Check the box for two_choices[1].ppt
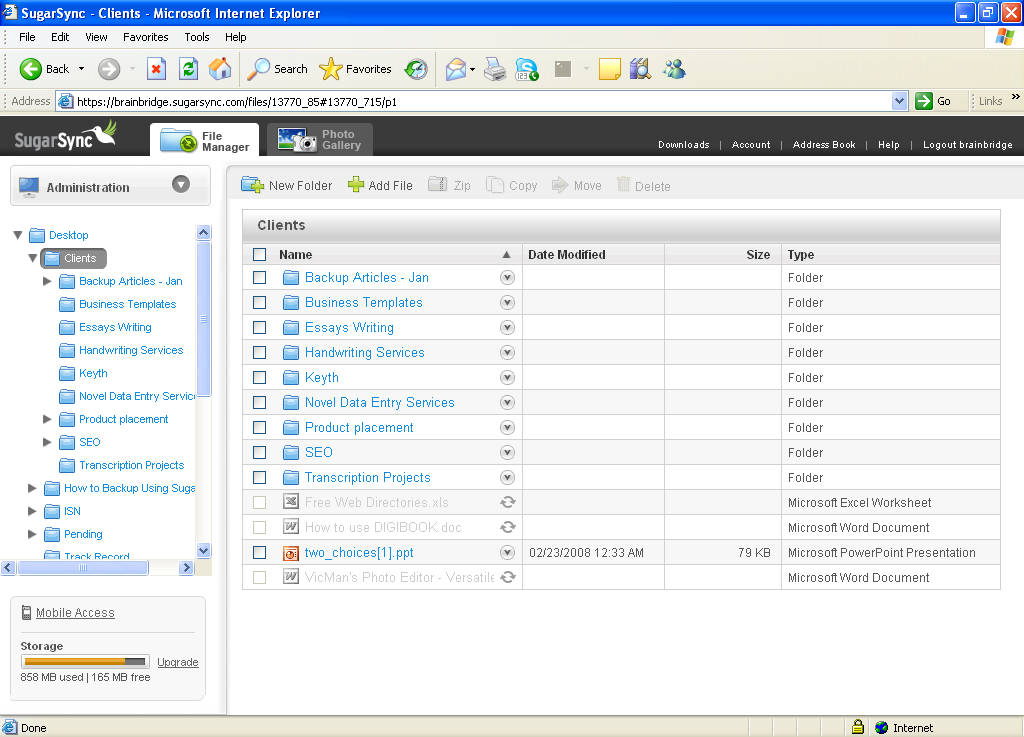This screenshot has width=1024, height=737. (x=259, y=552)
